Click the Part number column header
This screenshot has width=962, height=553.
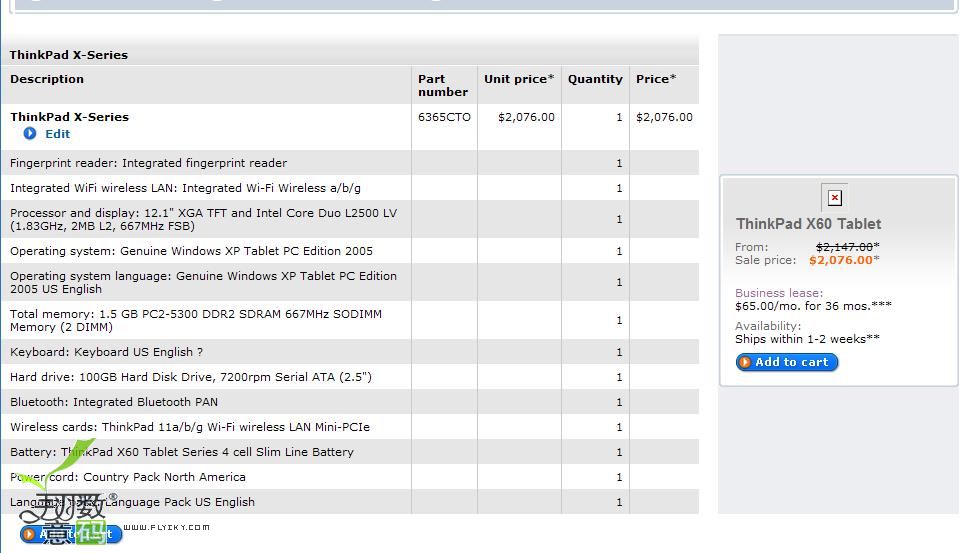click(442, 85)
